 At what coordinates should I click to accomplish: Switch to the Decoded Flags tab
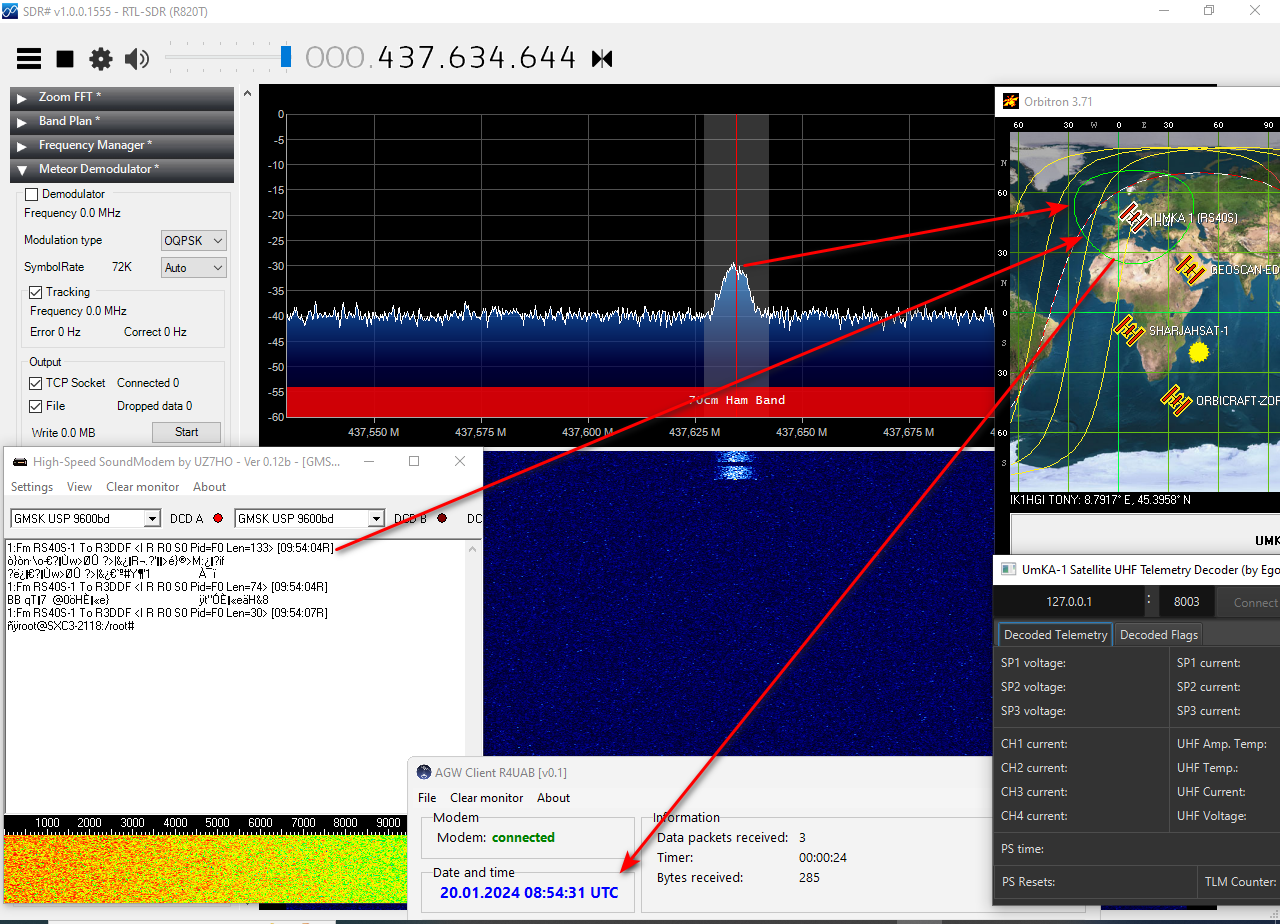(1159, 635)
